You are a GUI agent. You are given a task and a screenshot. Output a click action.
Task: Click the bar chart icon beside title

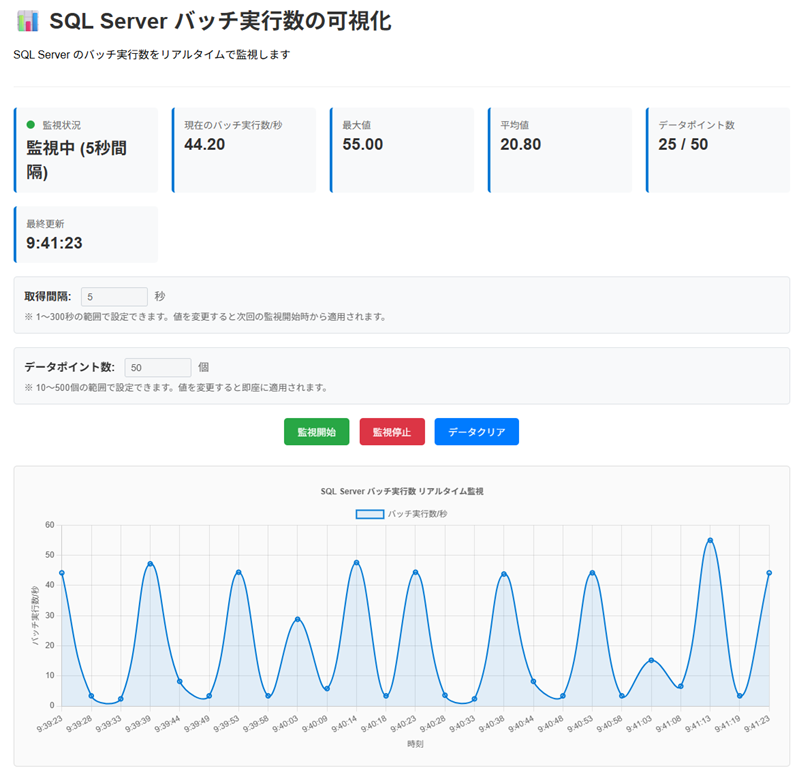point(28,21)
